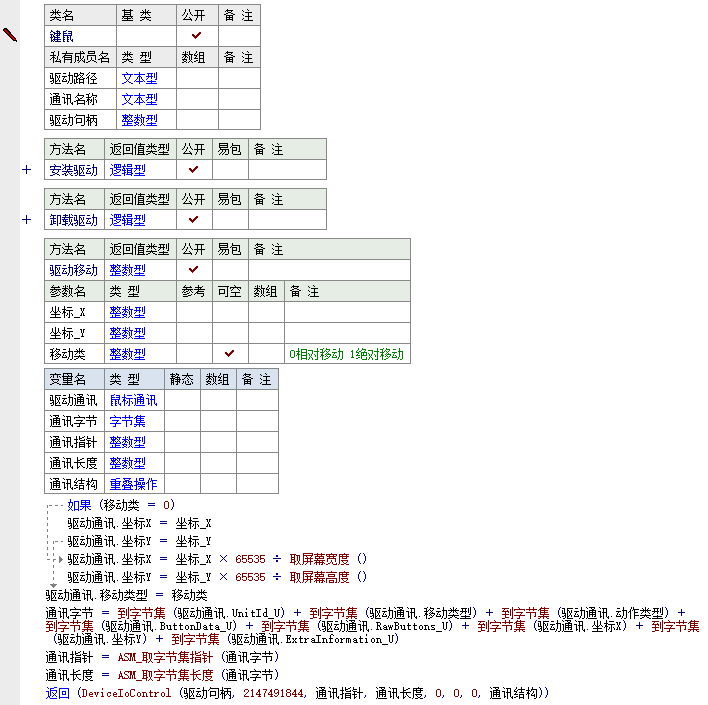Expand the 安装驱动 method with its plus sign
This screenshot has height=705, width=708.
[27, 170]
